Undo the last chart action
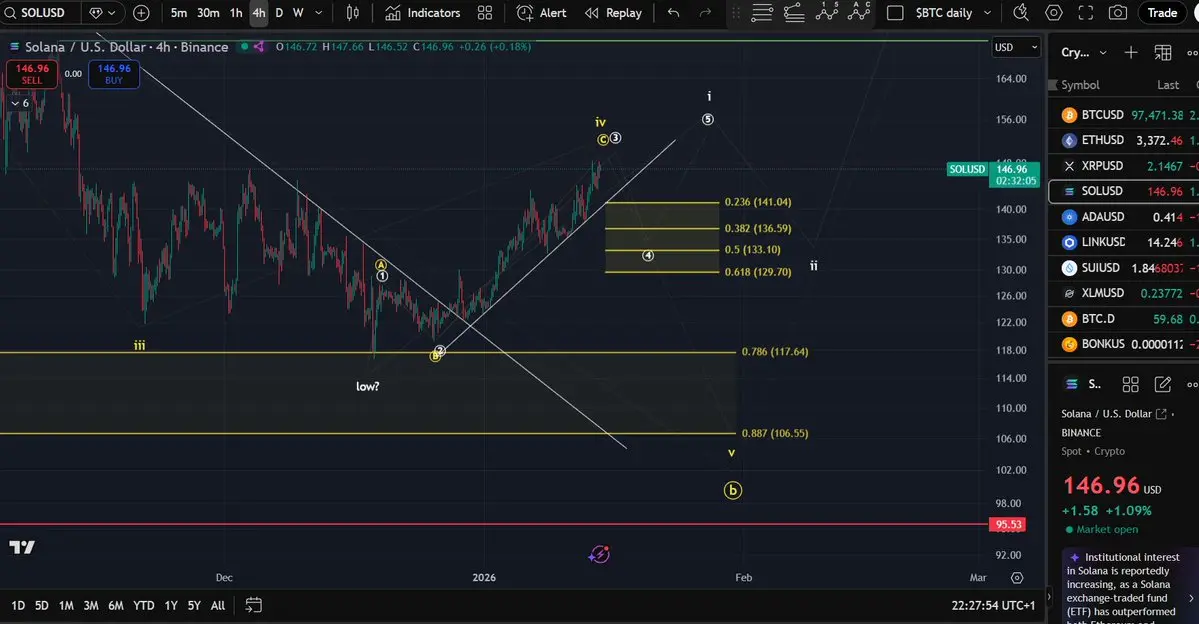 (x=673, y=13)
